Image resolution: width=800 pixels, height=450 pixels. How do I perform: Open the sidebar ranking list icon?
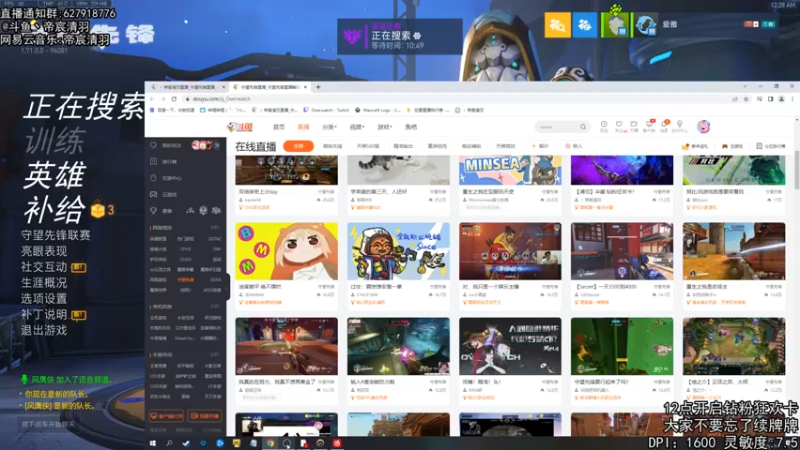154,162
